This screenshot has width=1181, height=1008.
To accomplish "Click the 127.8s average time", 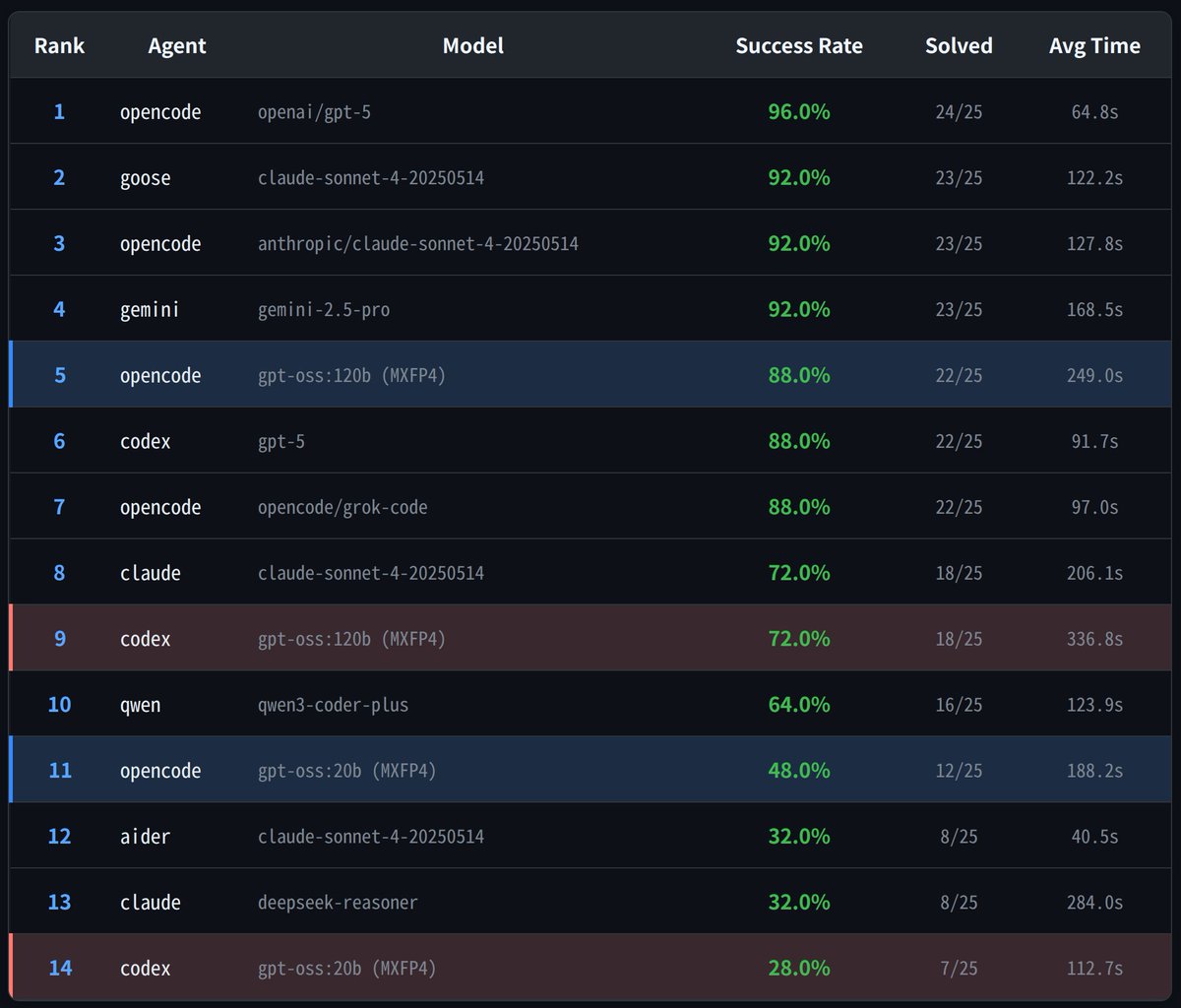I will pos(1094,244).
